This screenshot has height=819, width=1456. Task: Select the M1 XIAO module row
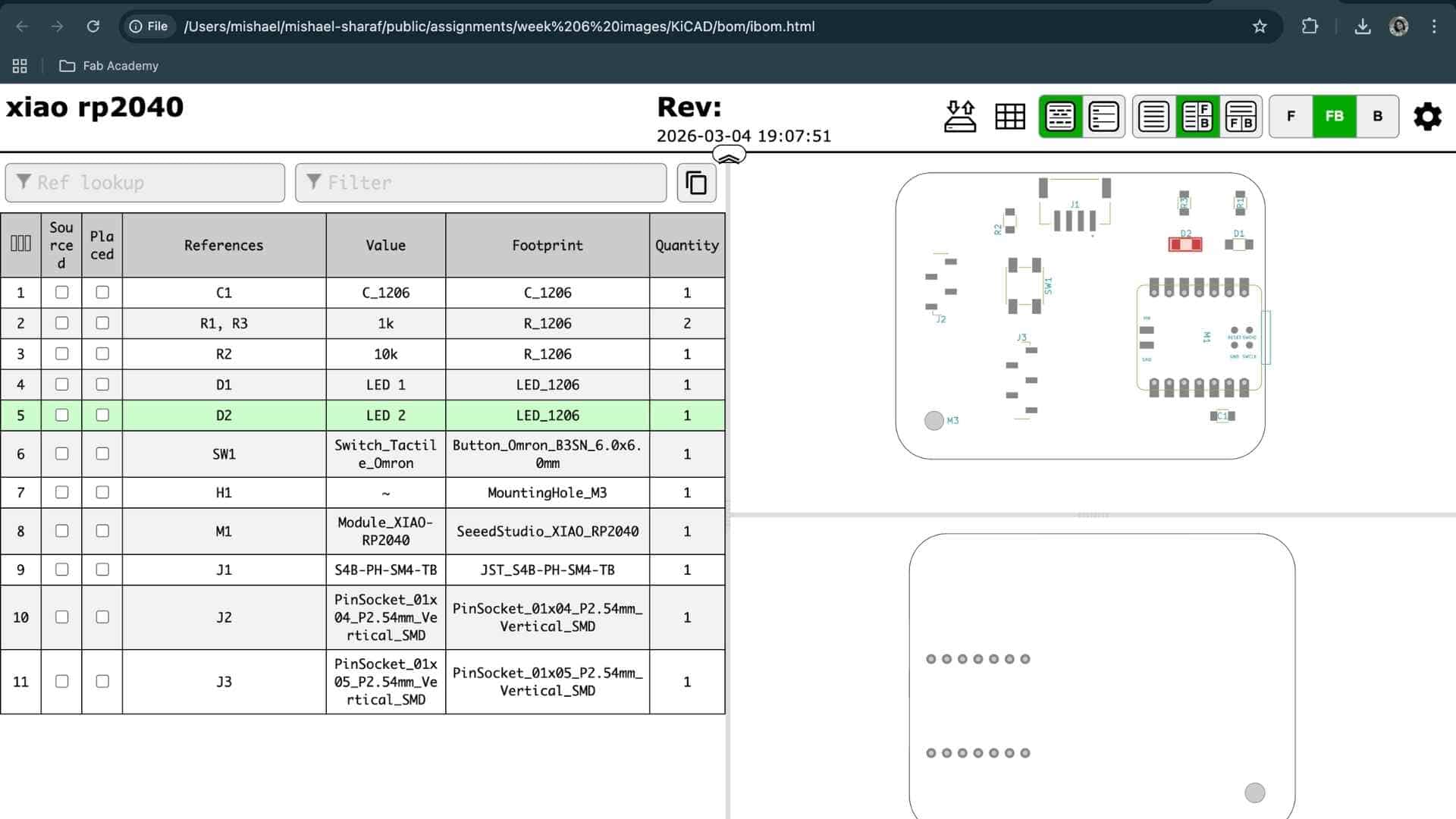pos(224,531)
